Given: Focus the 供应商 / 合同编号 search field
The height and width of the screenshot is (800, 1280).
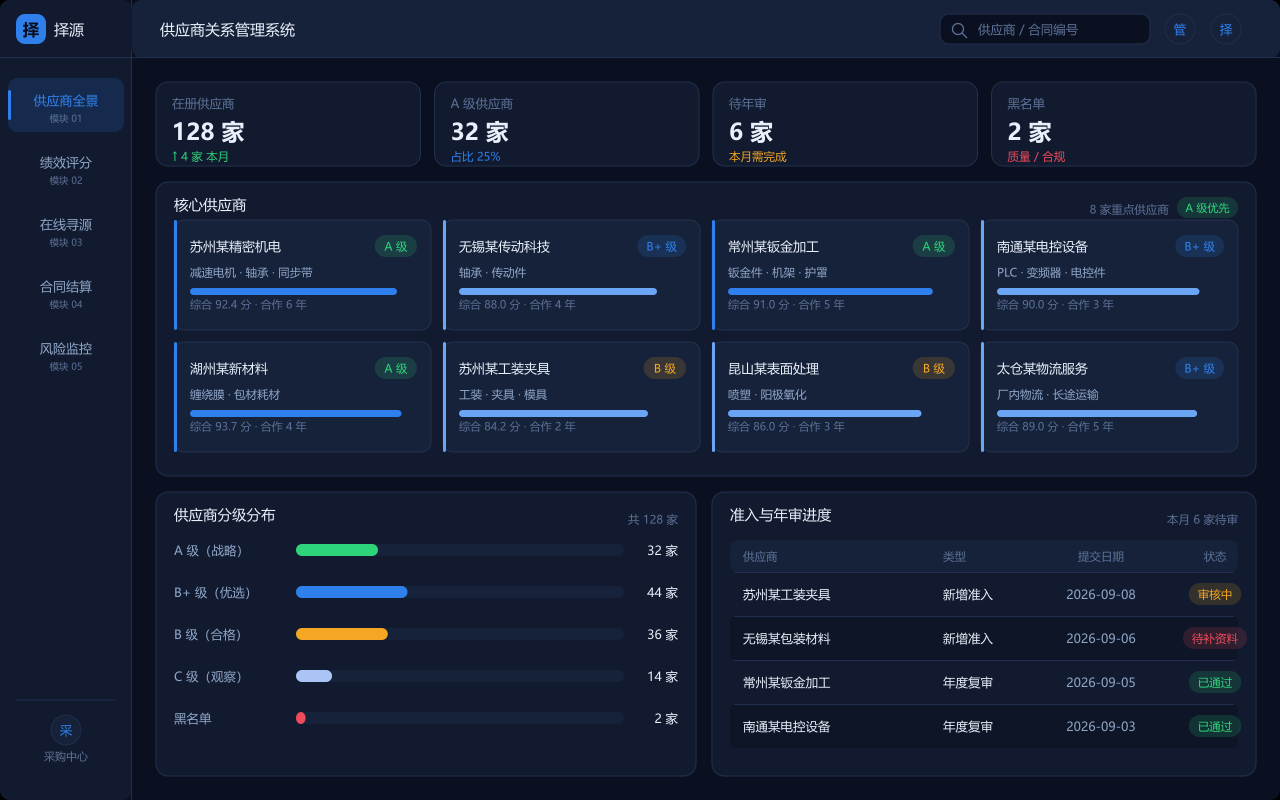Looking at the screenshot, I should [1045, 29].
